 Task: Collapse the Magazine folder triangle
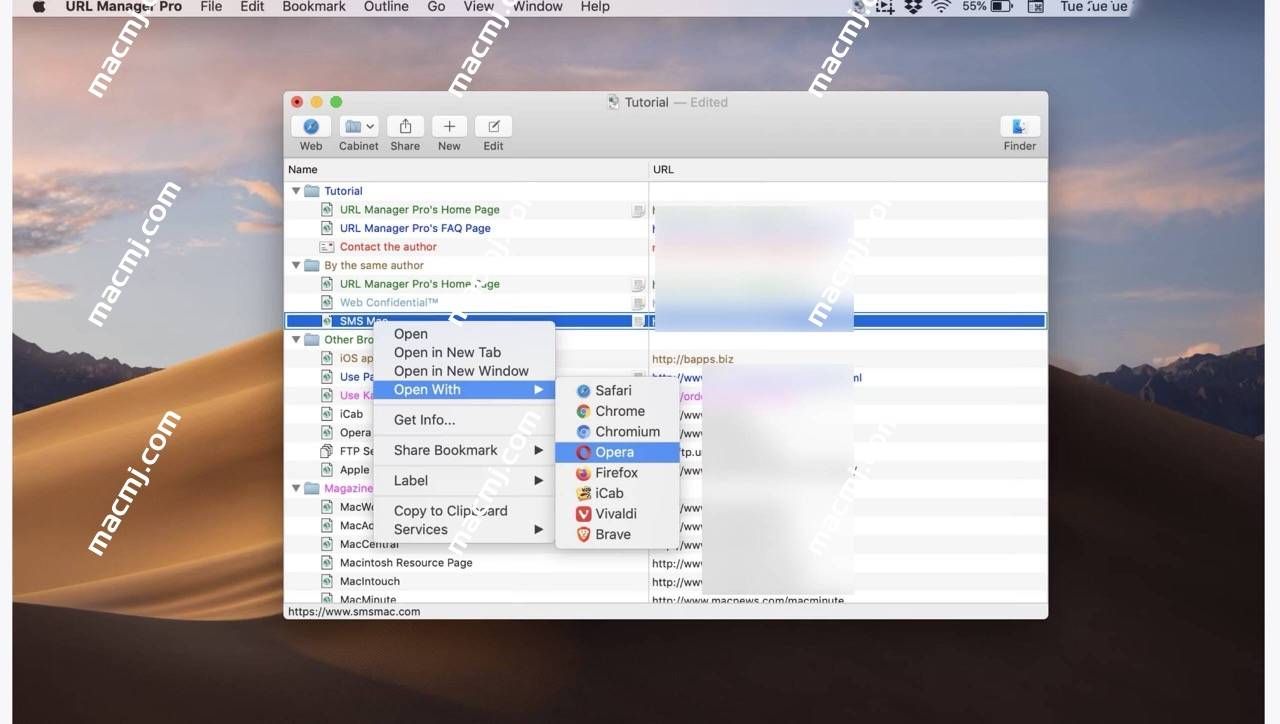pyautogui.click(x=296, y=488)
